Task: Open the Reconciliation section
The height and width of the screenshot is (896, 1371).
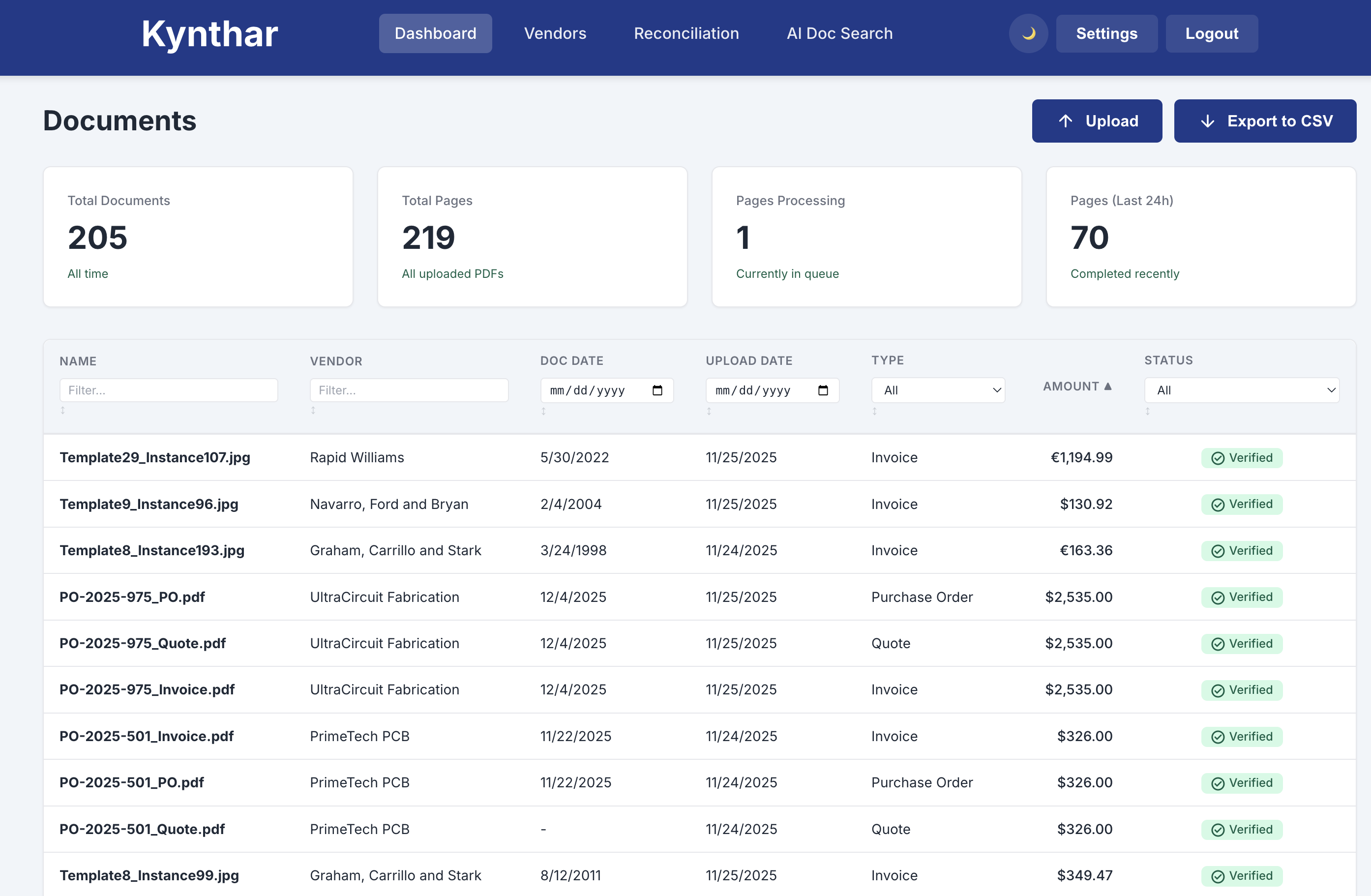Action: point(686,33)
